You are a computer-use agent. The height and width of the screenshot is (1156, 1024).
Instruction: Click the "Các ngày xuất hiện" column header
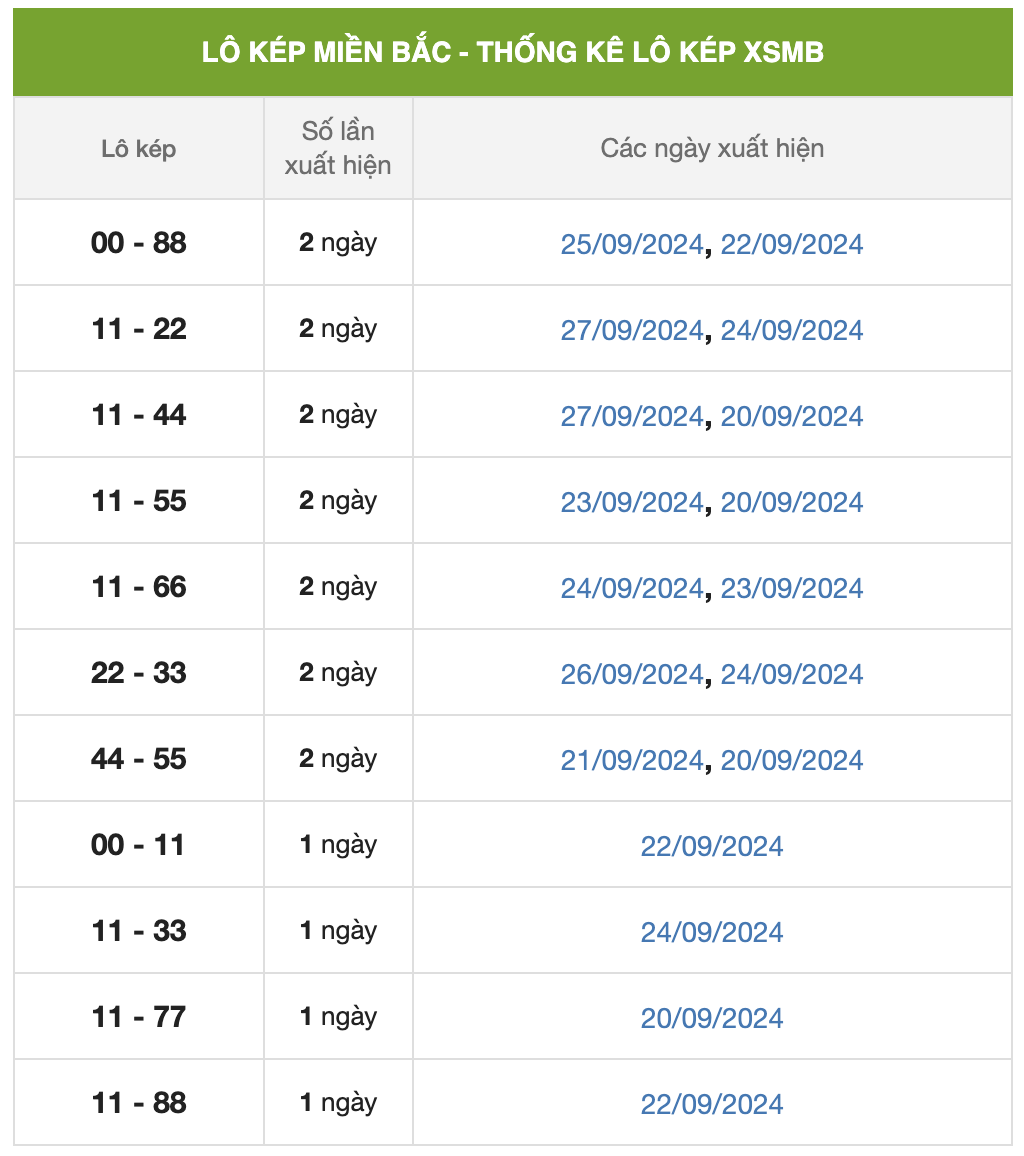712,149
